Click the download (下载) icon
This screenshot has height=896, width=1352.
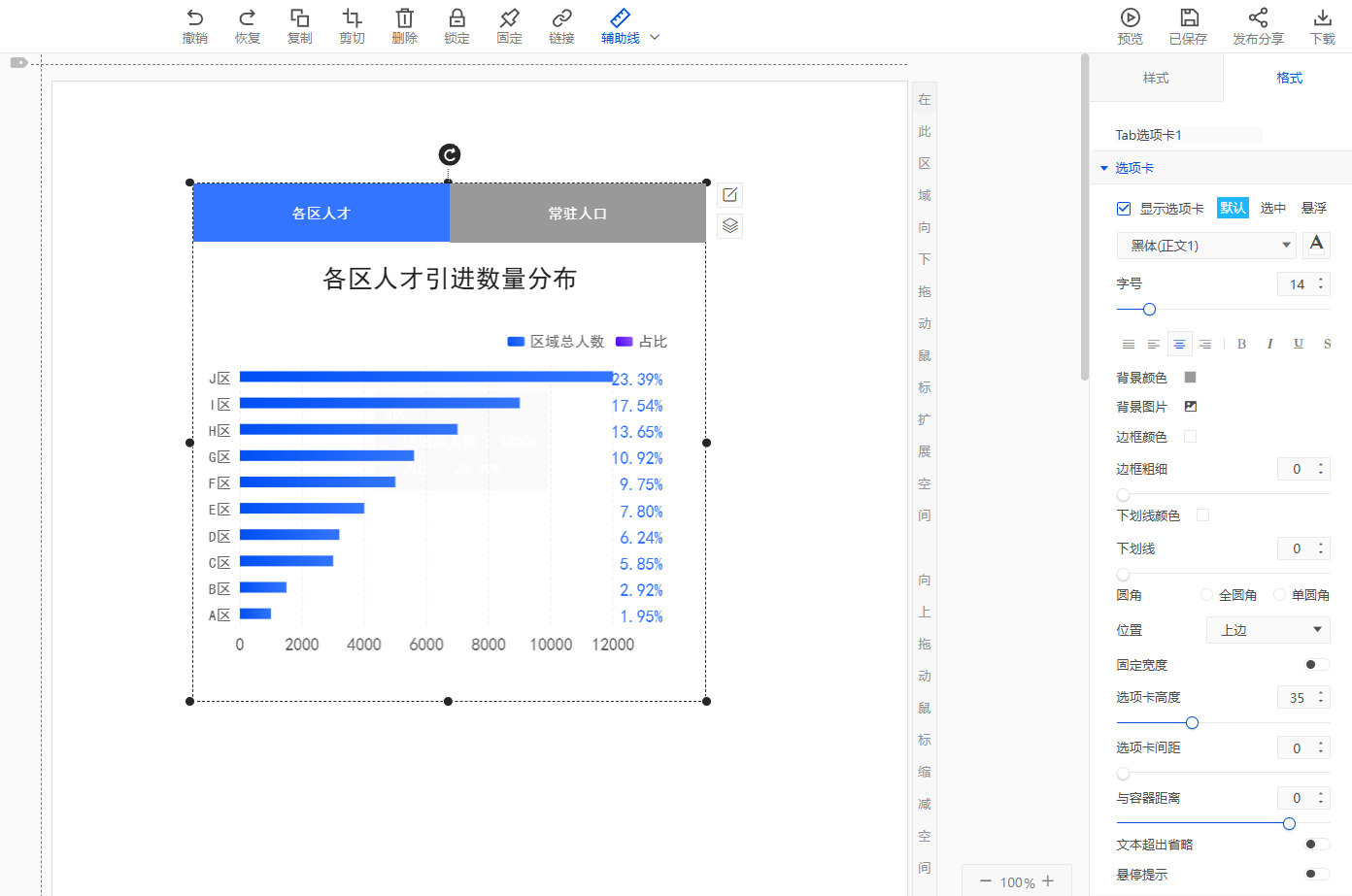(1322, 18)
